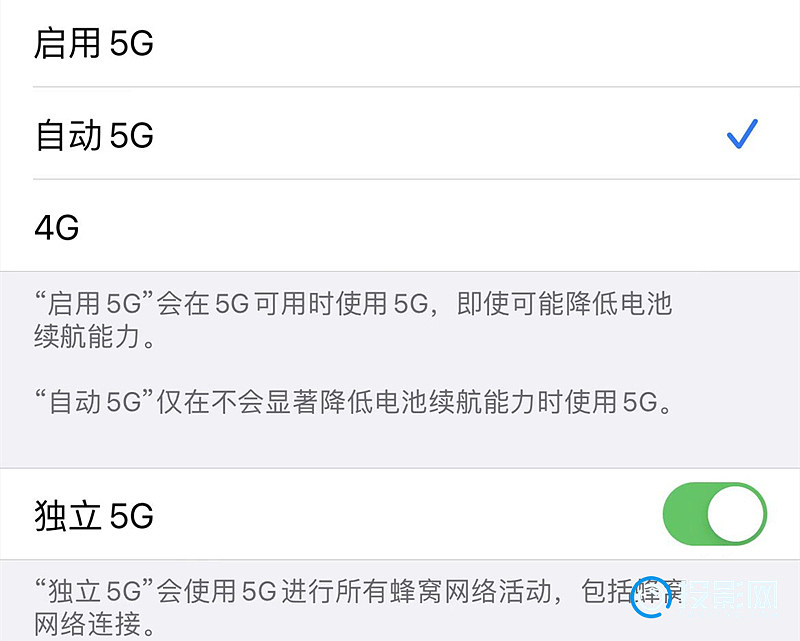Select the 自动 5G option label
The width and height of the screenshot is (800, 641).
(94, 134)
